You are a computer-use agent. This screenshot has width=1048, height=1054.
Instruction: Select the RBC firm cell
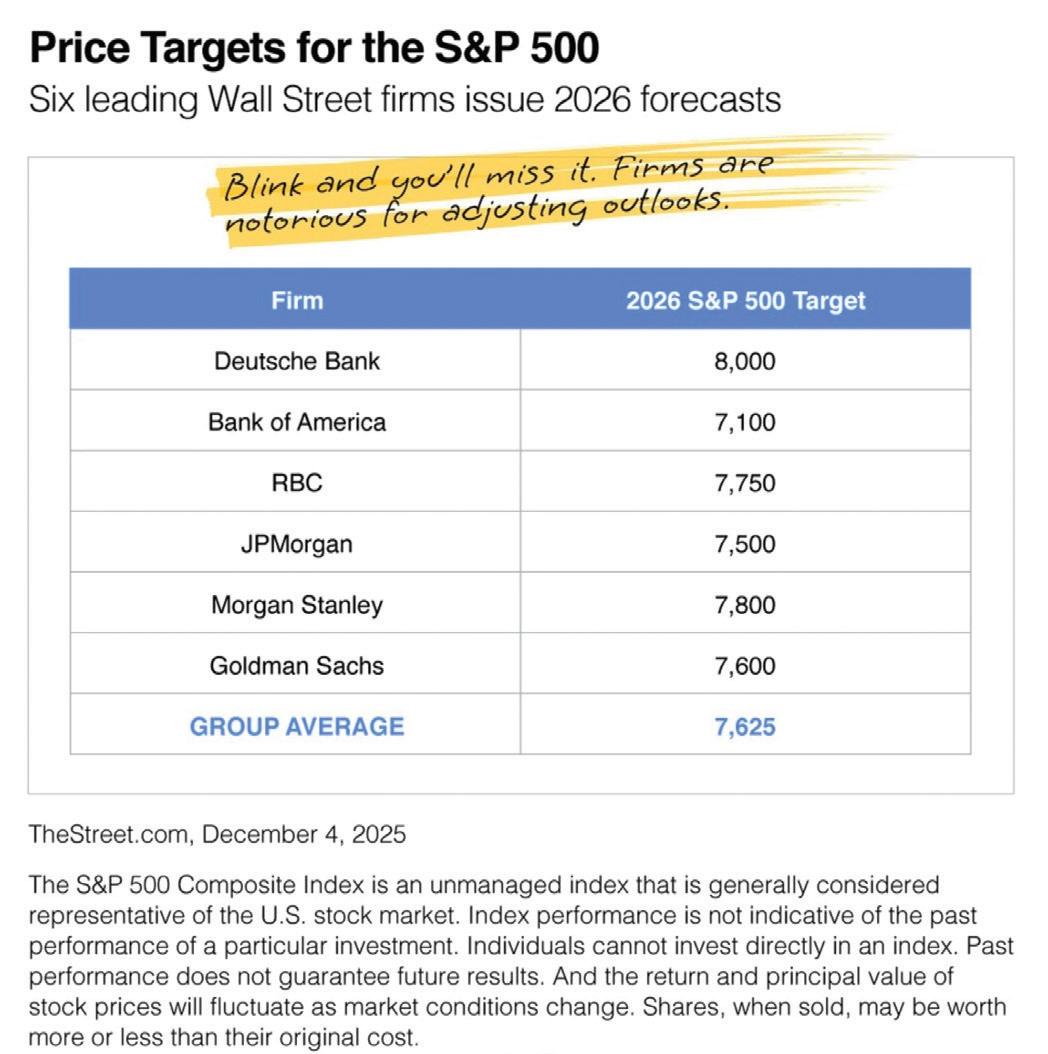coord(296,483)
